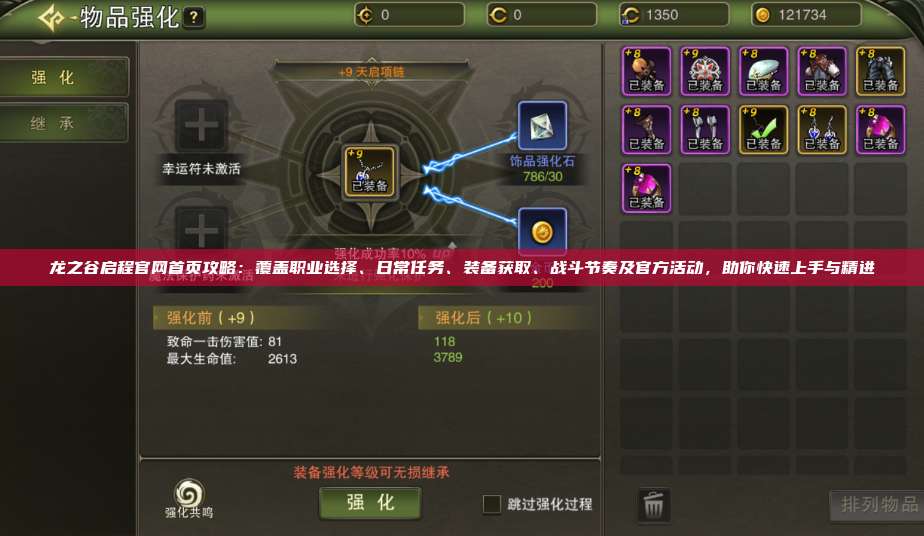This screenshot has width=924, height=536.
Task: Open the question mark help icon
Action: click(194, 17)
